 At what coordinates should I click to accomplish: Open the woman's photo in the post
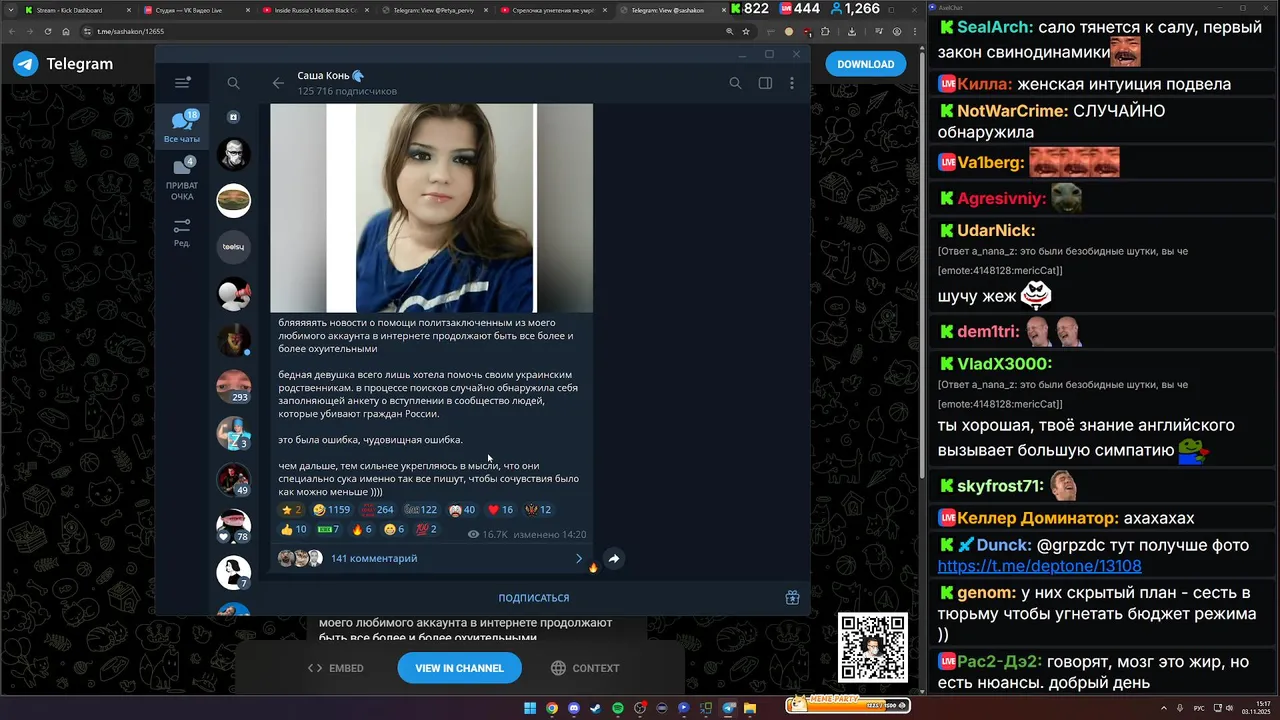point(432,208)
